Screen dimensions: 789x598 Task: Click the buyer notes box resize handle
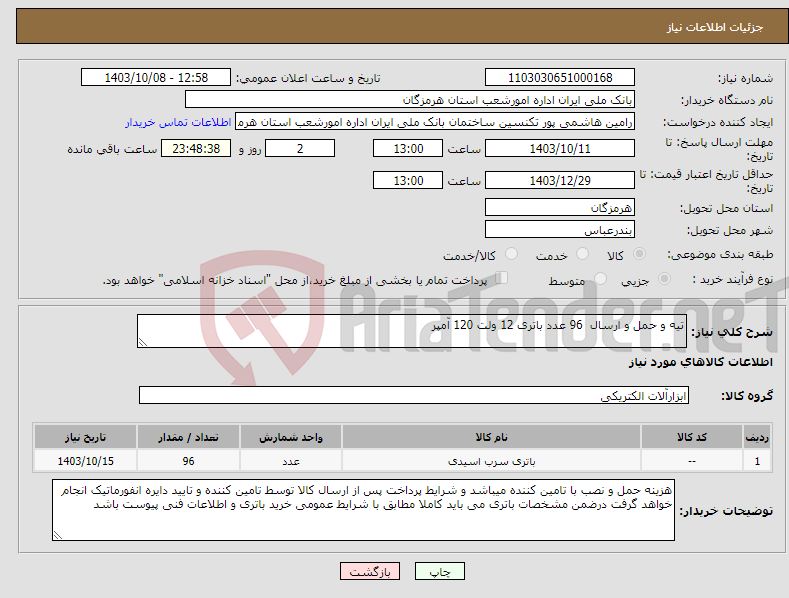pos(58,535)
